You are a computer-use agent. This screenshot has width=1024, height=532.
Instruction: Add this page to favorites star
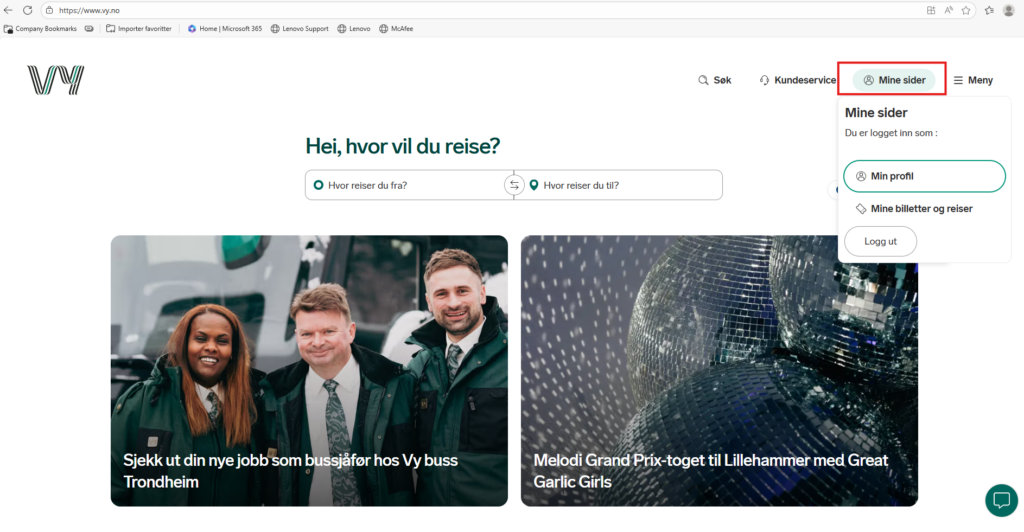coord(966,10)
